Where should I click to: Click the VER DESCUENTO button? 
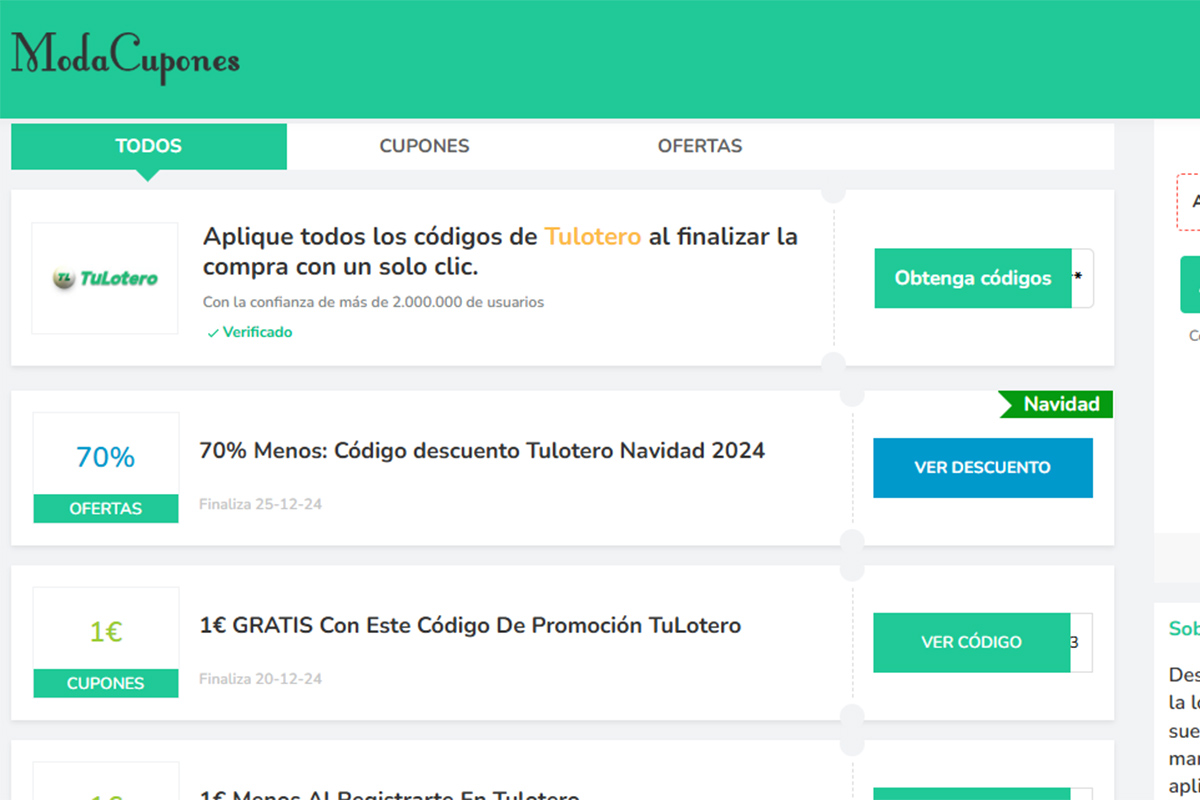[x=983, y=468]
